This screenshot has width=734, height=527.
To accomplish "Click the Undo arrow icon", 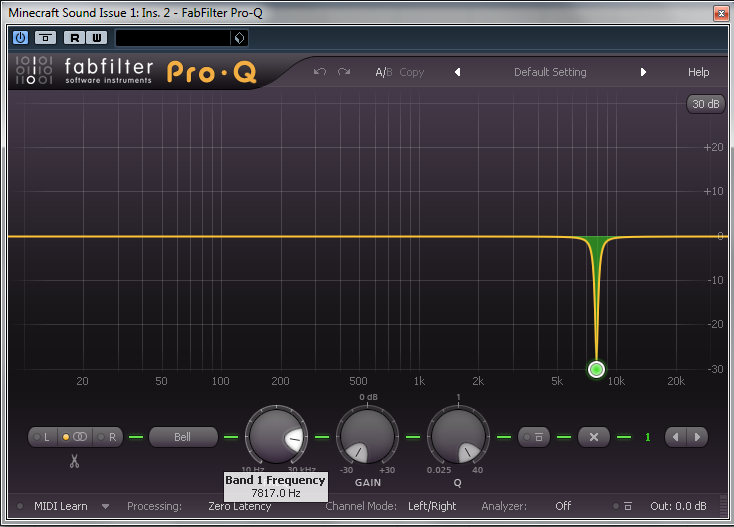I will pyautogui.click(x=320, y=72).
